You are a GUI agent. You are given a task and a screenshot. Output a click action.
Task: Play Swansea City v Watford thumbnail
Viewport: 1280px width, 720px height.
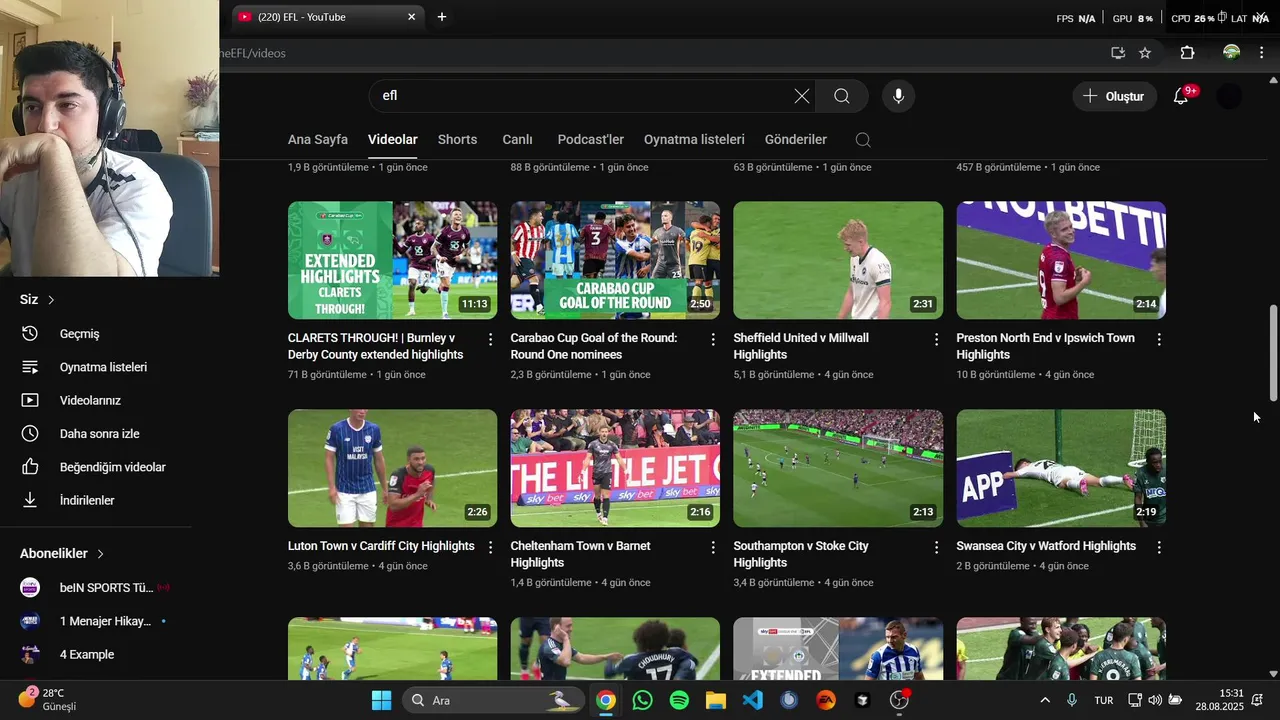(1061, 468)
